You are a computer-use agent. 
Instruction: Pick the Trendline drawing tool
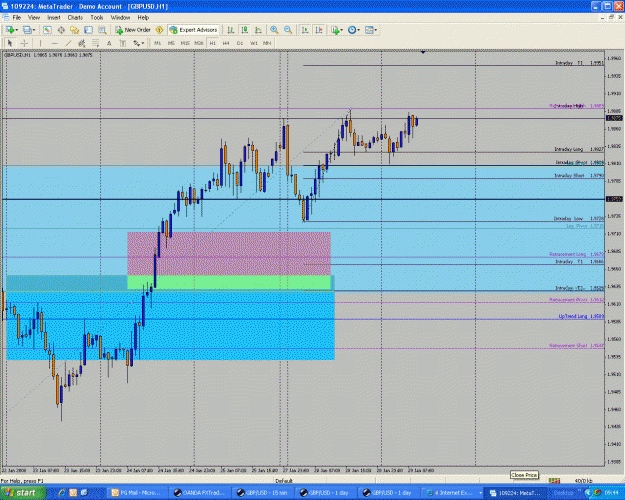coord(68,43)
